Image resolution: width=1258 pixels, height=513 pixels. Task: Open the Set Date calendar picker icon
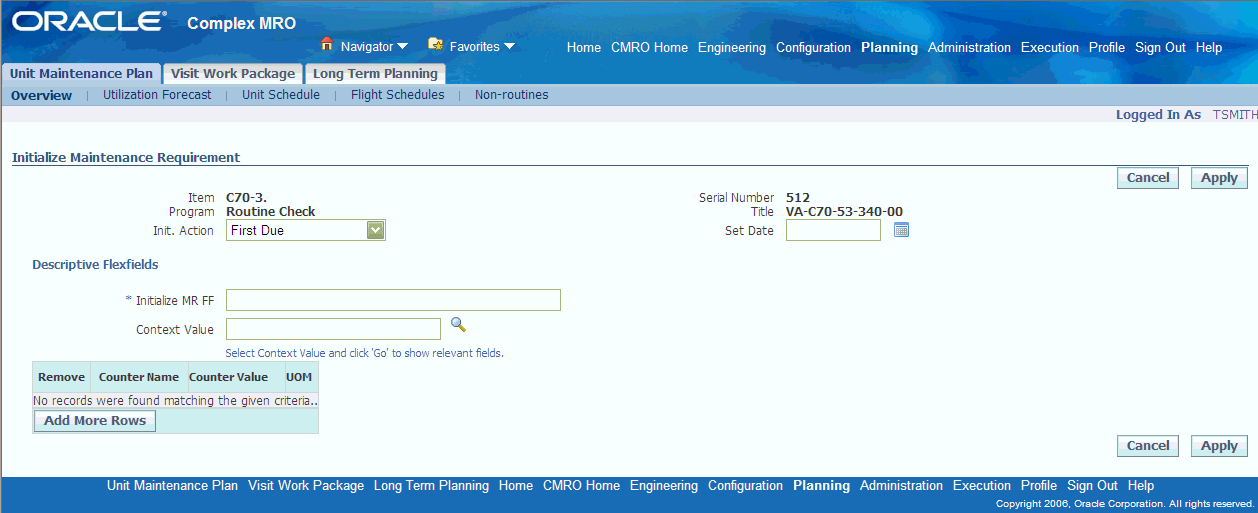coord(901,230)
